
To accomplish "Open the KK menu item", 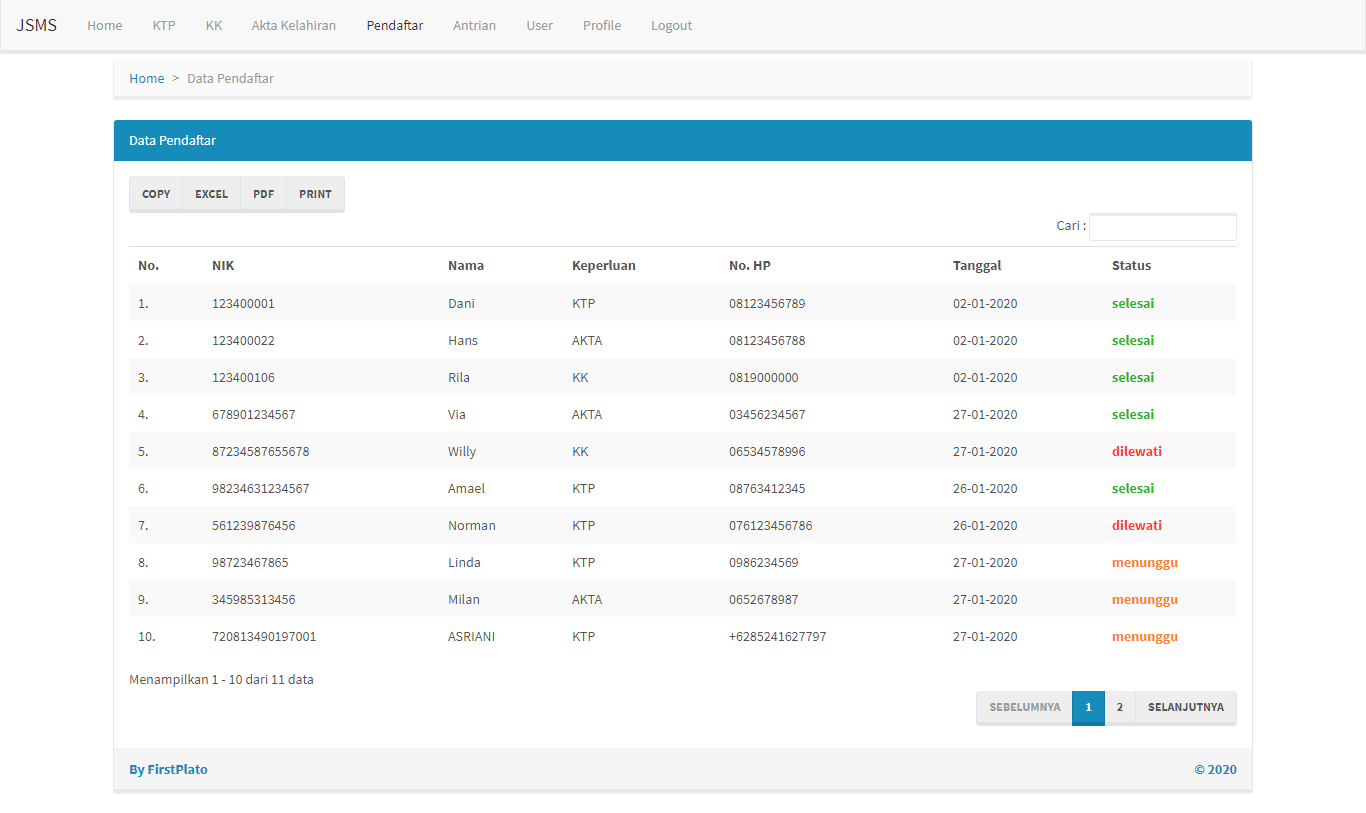I will [x=214, y=25].
